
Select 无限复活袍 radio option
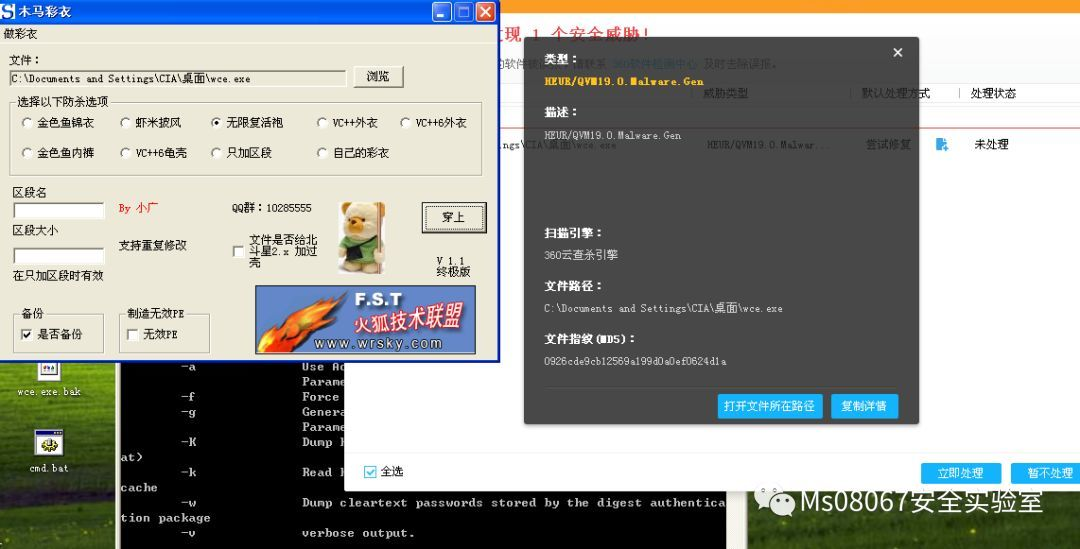point(247,123)
